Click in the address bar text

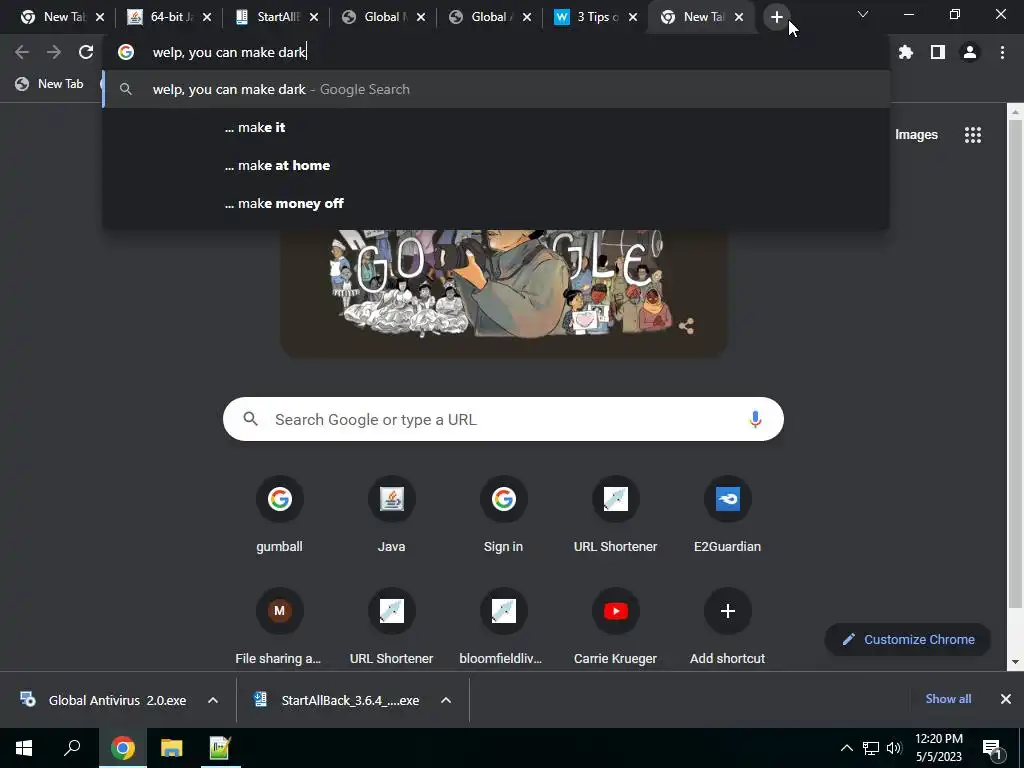click(229, 52)
